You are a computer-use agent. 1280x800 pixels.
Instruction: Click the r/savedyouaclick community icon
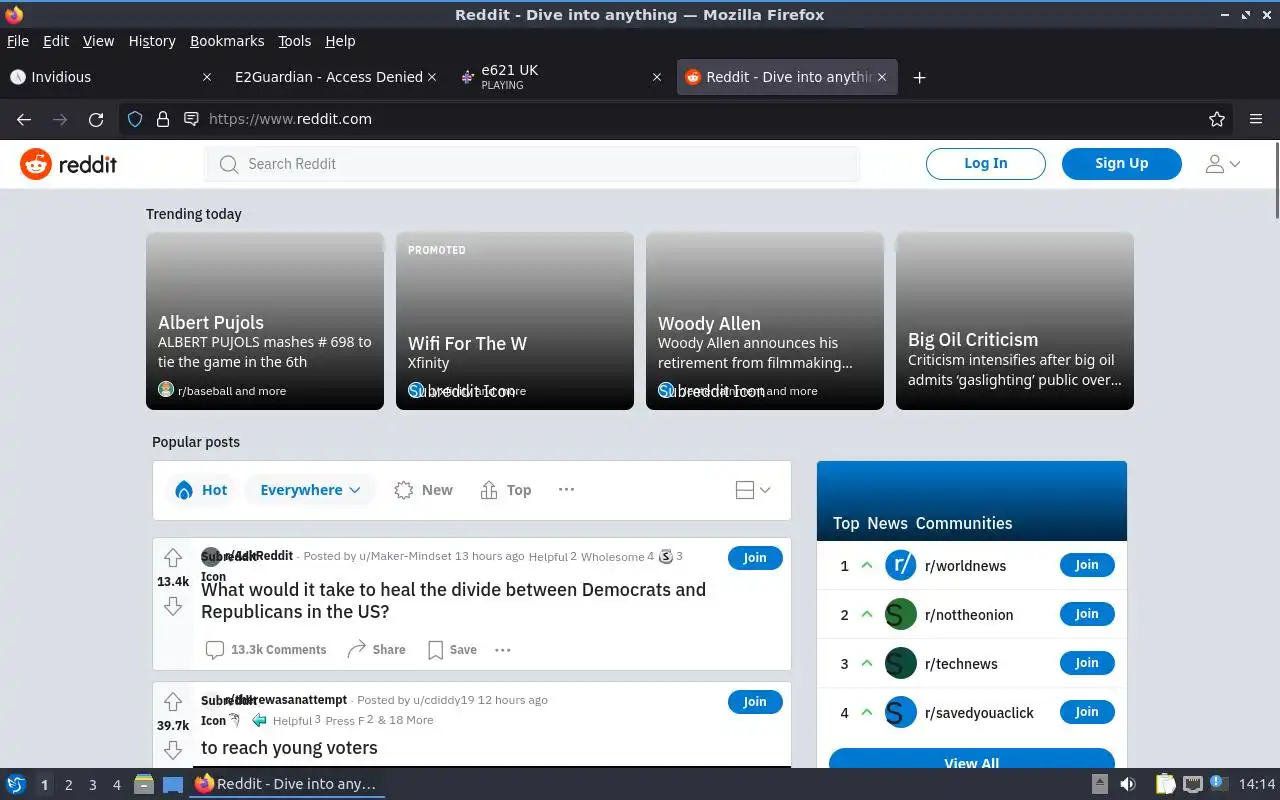click(901, 713)
